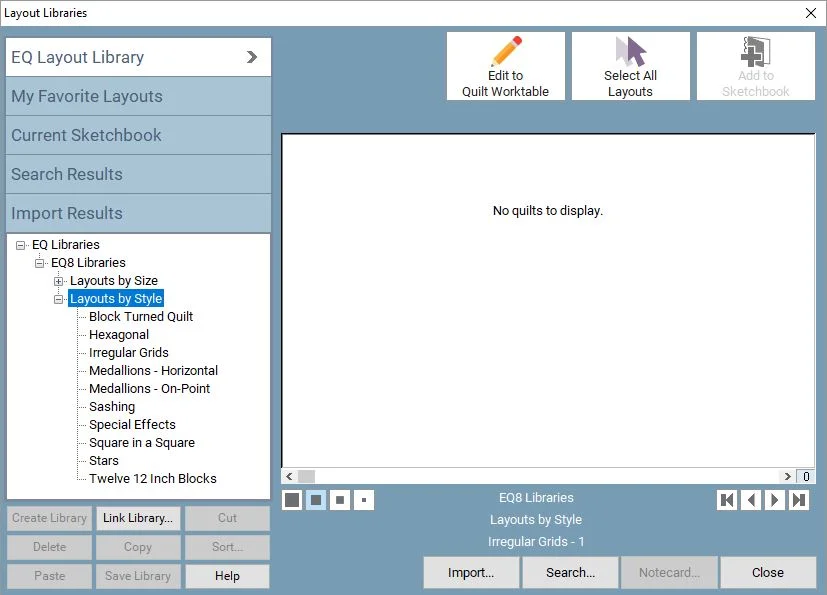
Task: Click the Close button at bottom
Action: [x=768, y=572]
